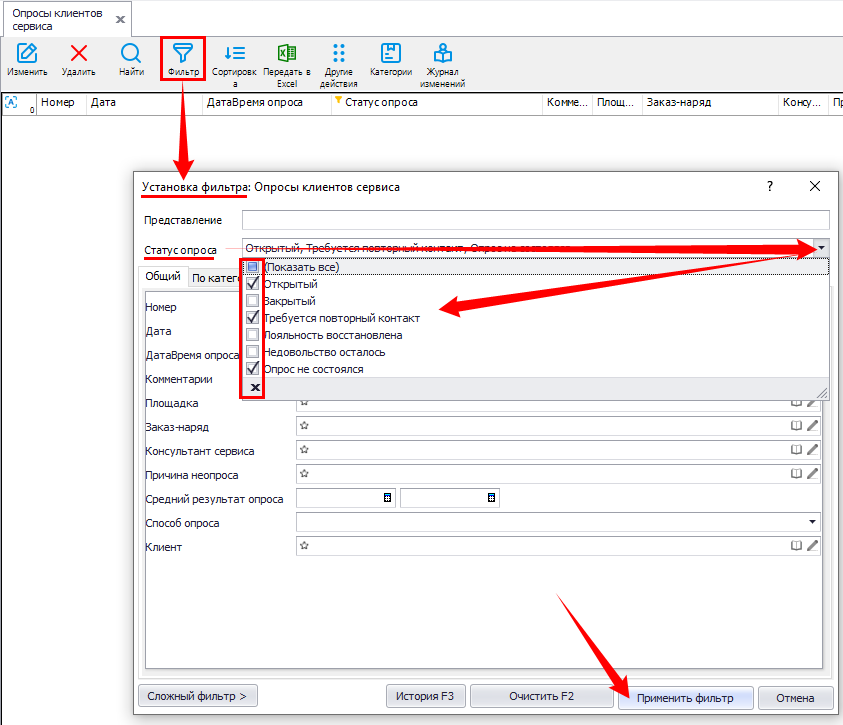Open Журнал изменений icon
This screenshot has height=725, width=843.
pyautogui.click(x=442, y=54)
